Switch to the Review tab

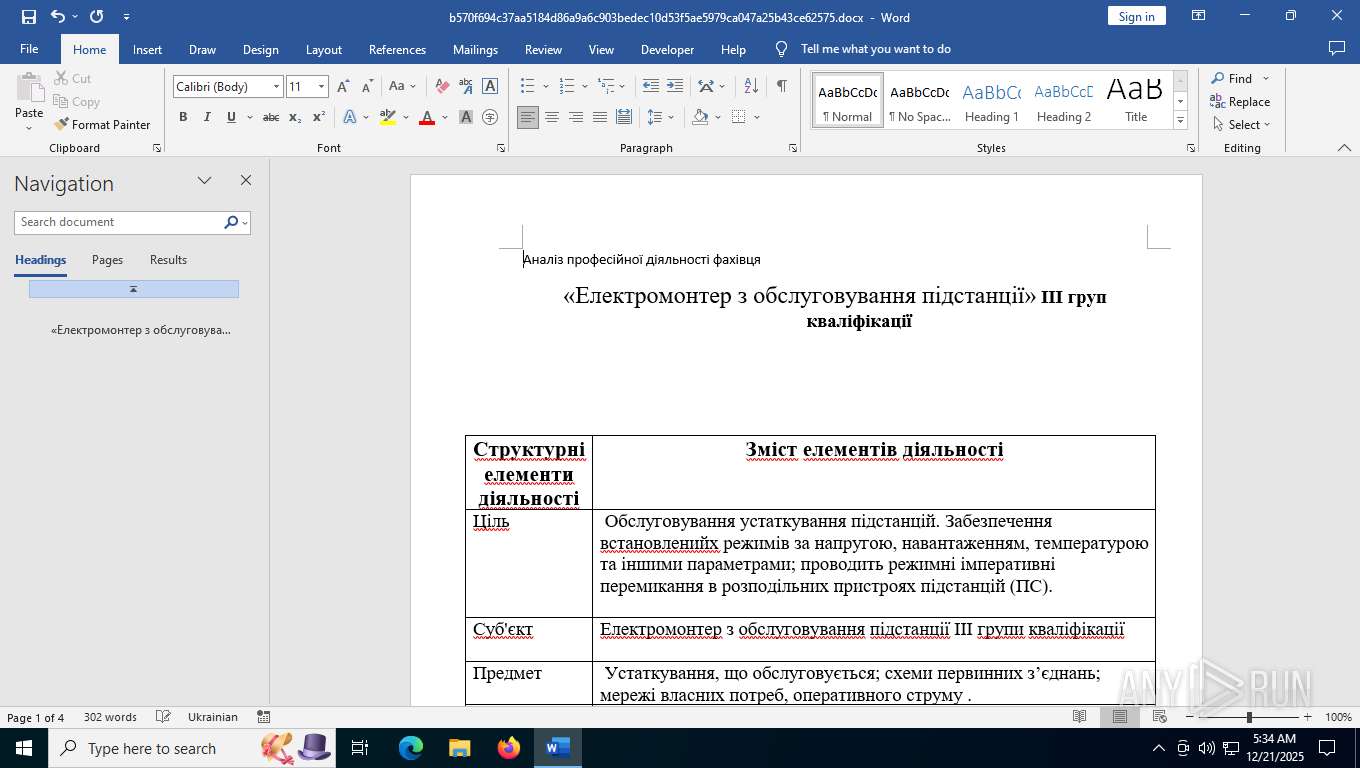543,49
